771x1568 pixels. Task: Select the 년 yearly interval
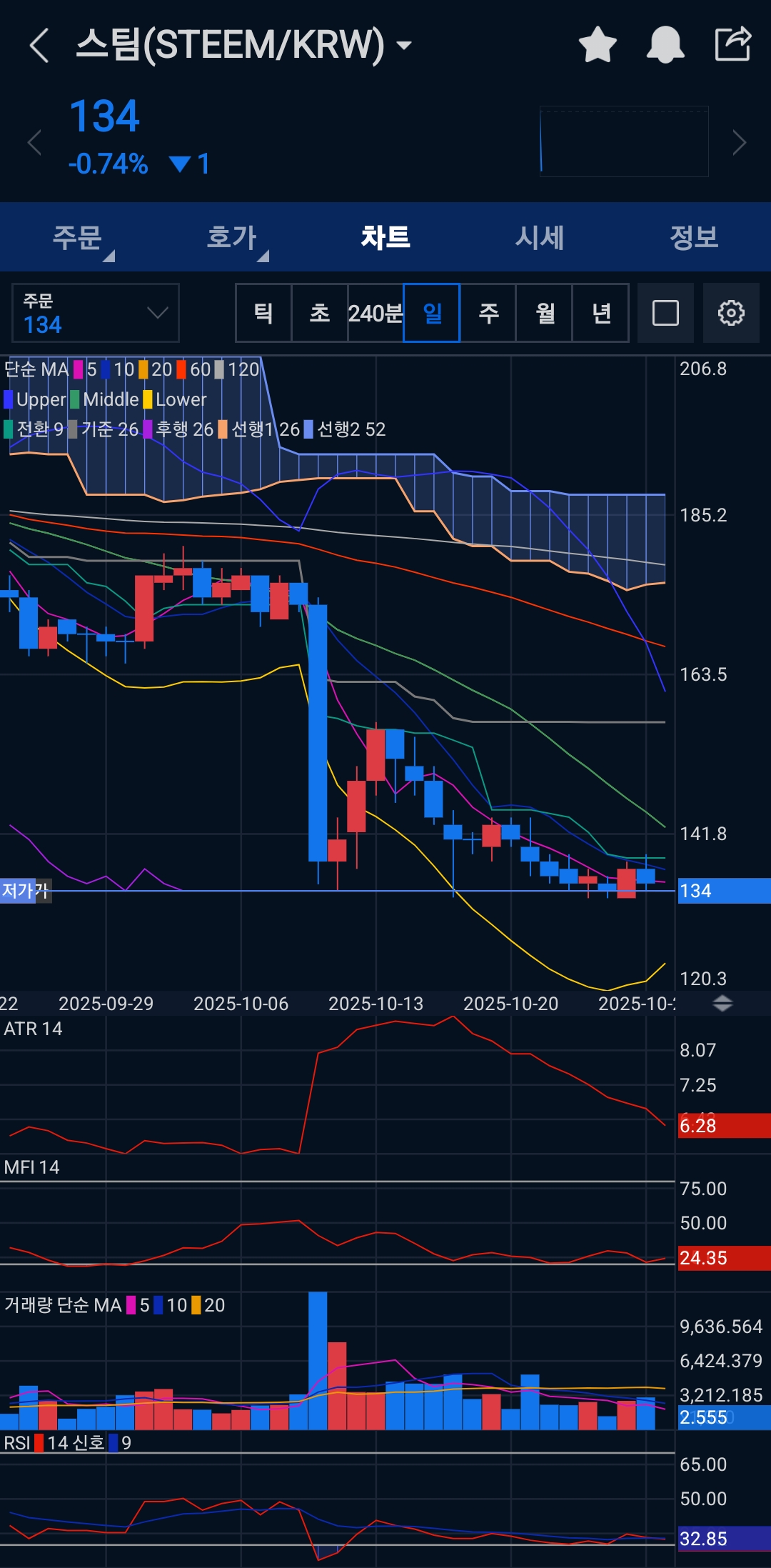click(x=601, y=313)
